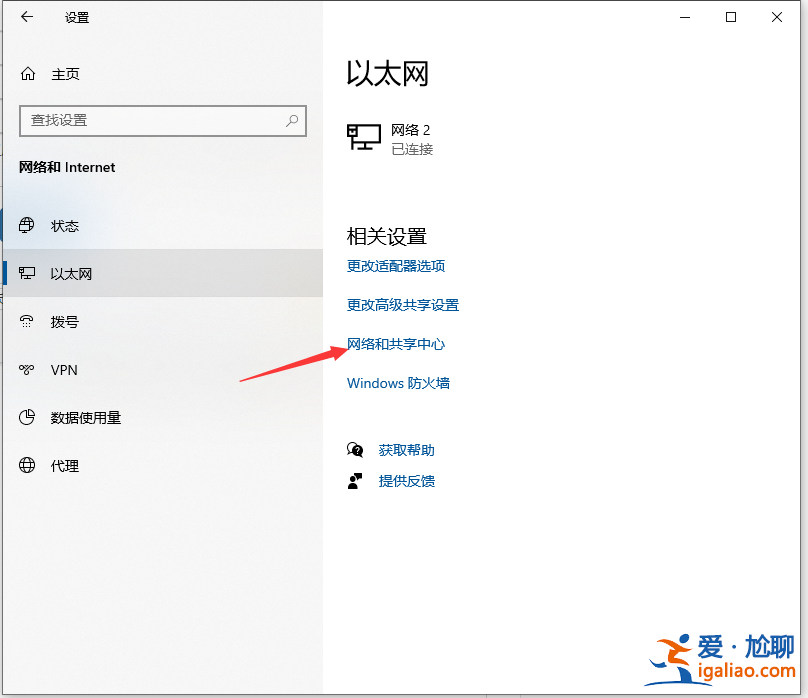Click the 代理 globe icon

coord(29,465)
